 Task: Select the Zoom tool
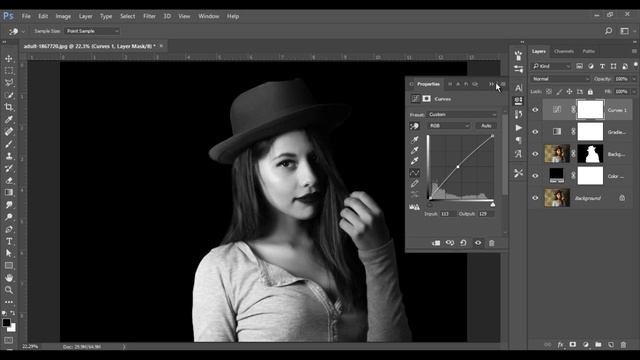(9, 290)
